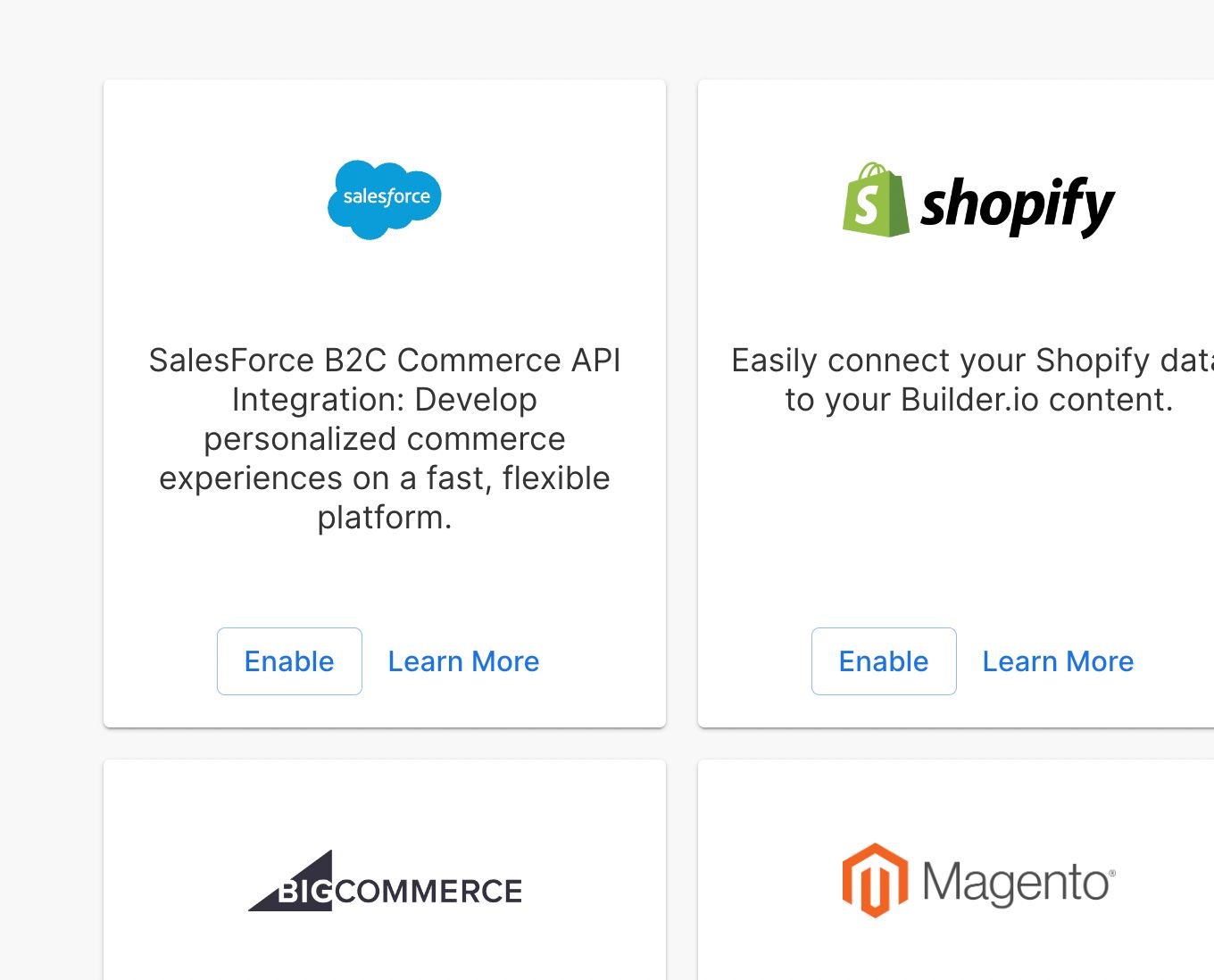Screen dimensions: 1214x980
Task: Open Learn More for the Salesforce plugin
Action: (463, 661)
